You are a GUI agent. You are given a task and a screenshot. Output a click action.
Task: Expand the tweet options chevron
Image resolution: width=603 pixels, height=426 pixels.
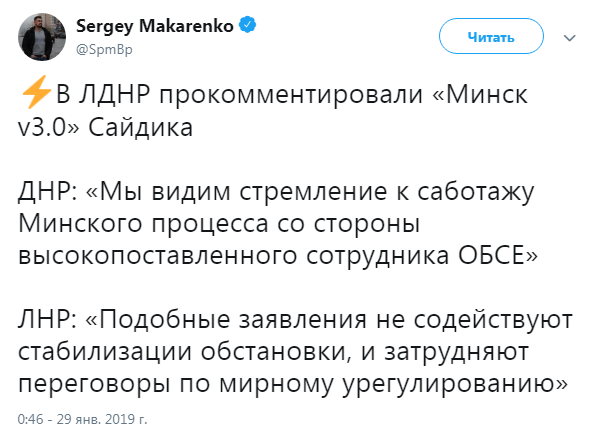point(570,38)
